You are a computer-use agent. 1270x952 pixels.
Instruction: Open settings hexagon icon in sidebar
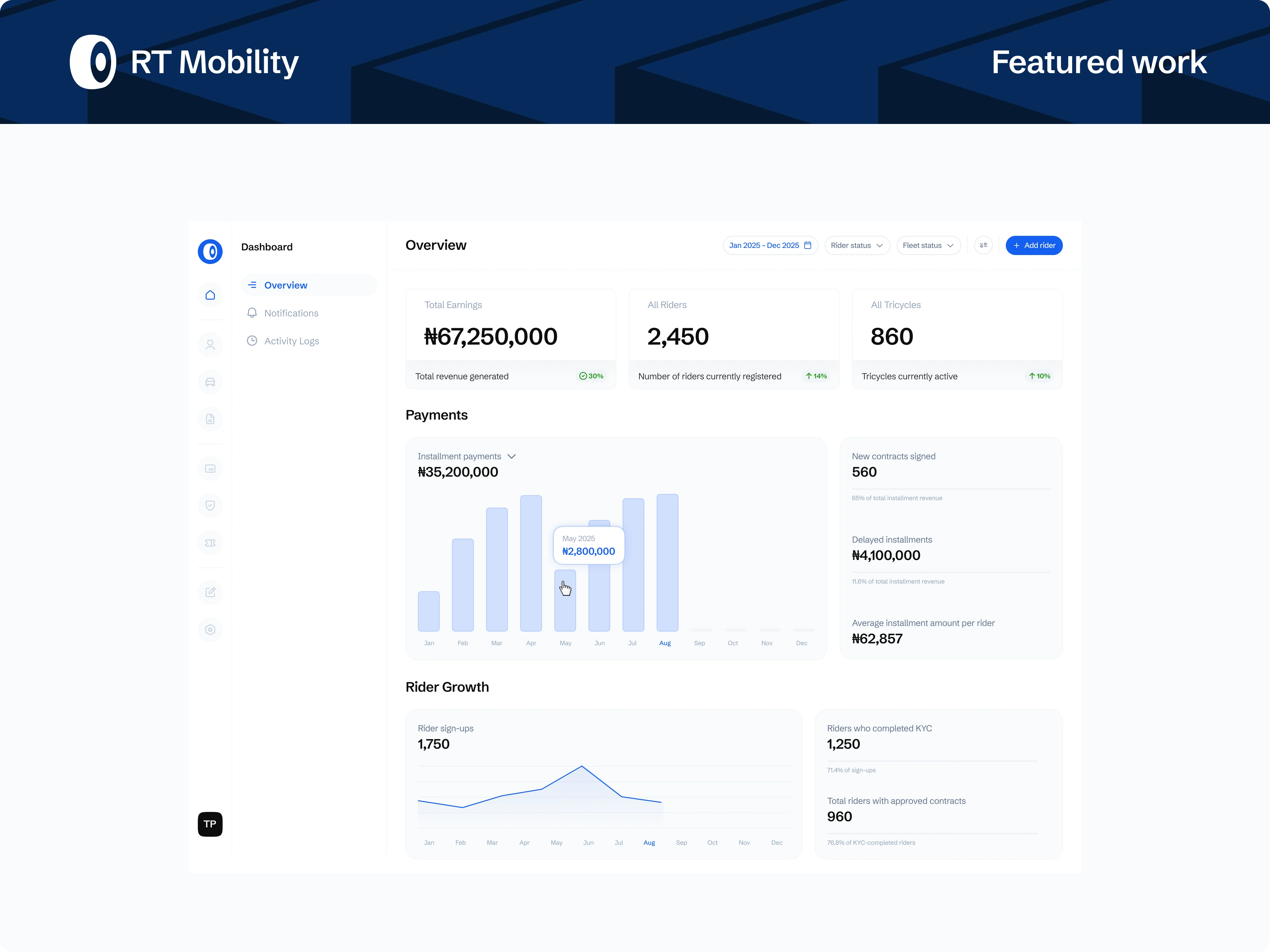tap(210, 629)
